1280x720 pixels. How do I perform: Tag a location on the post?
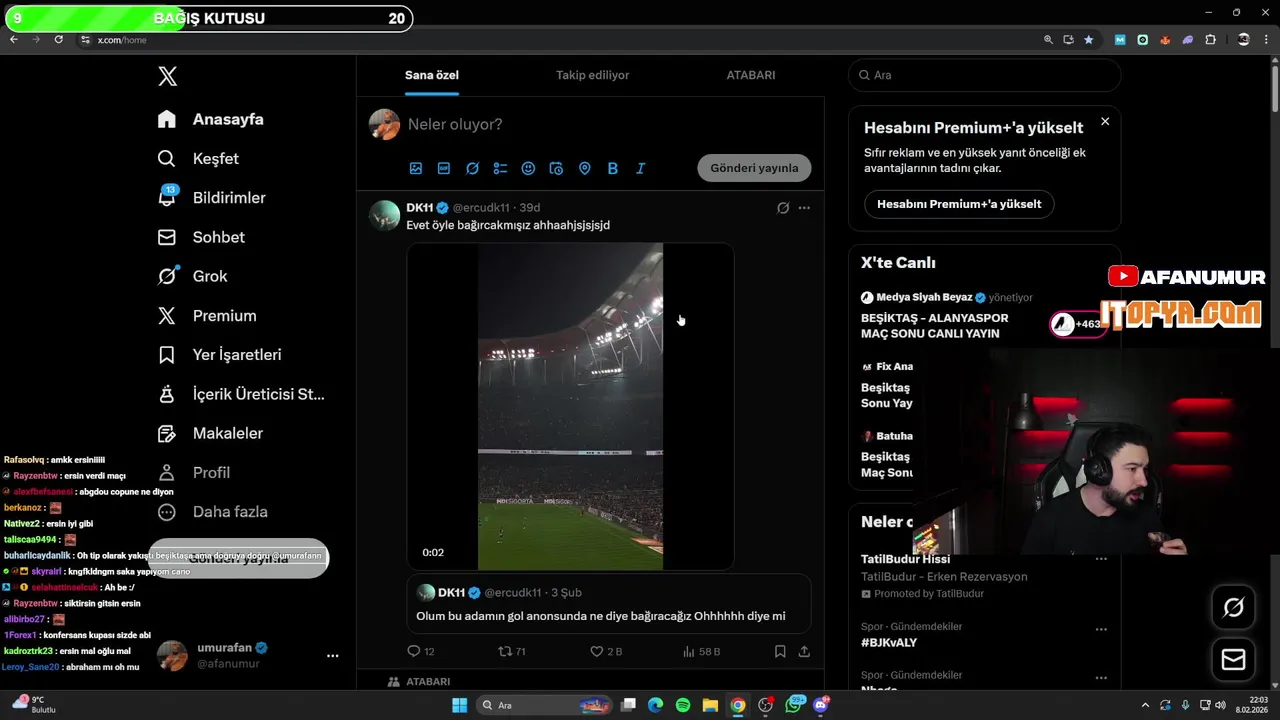click(585, 168)
